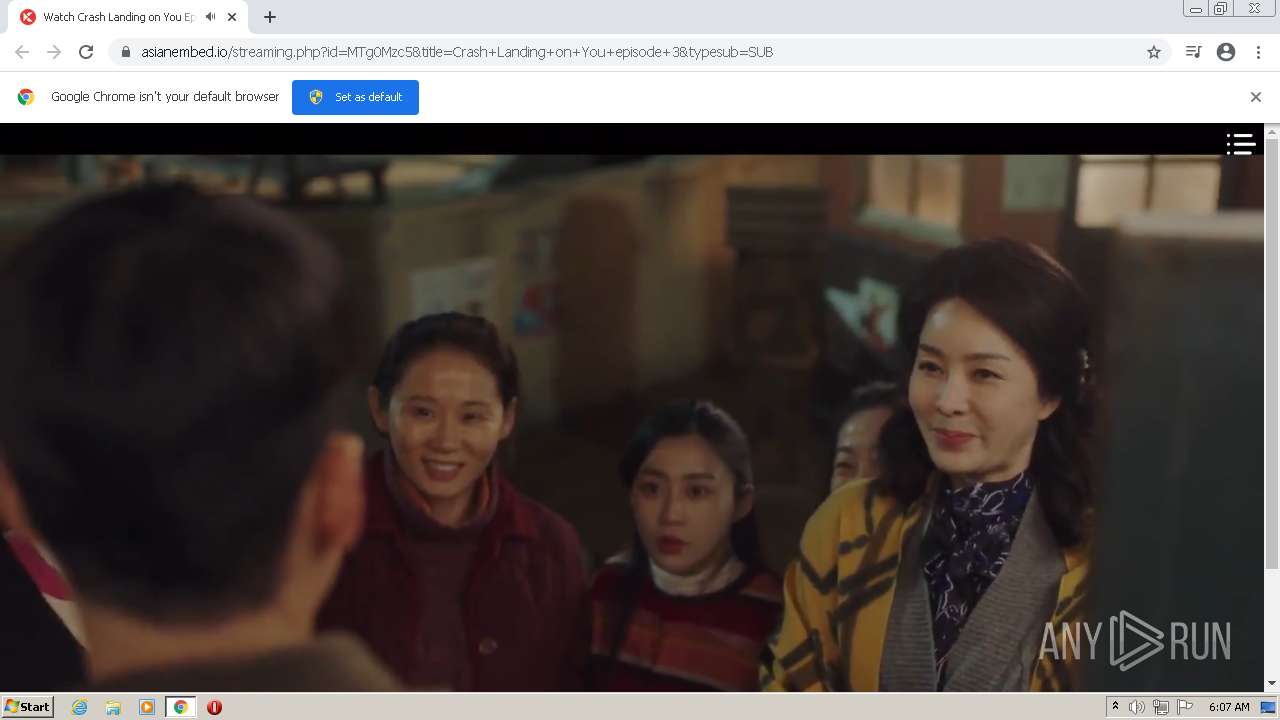View site security lock information
This screenshot has height=720, width=1280.
(x=126, y=52)
